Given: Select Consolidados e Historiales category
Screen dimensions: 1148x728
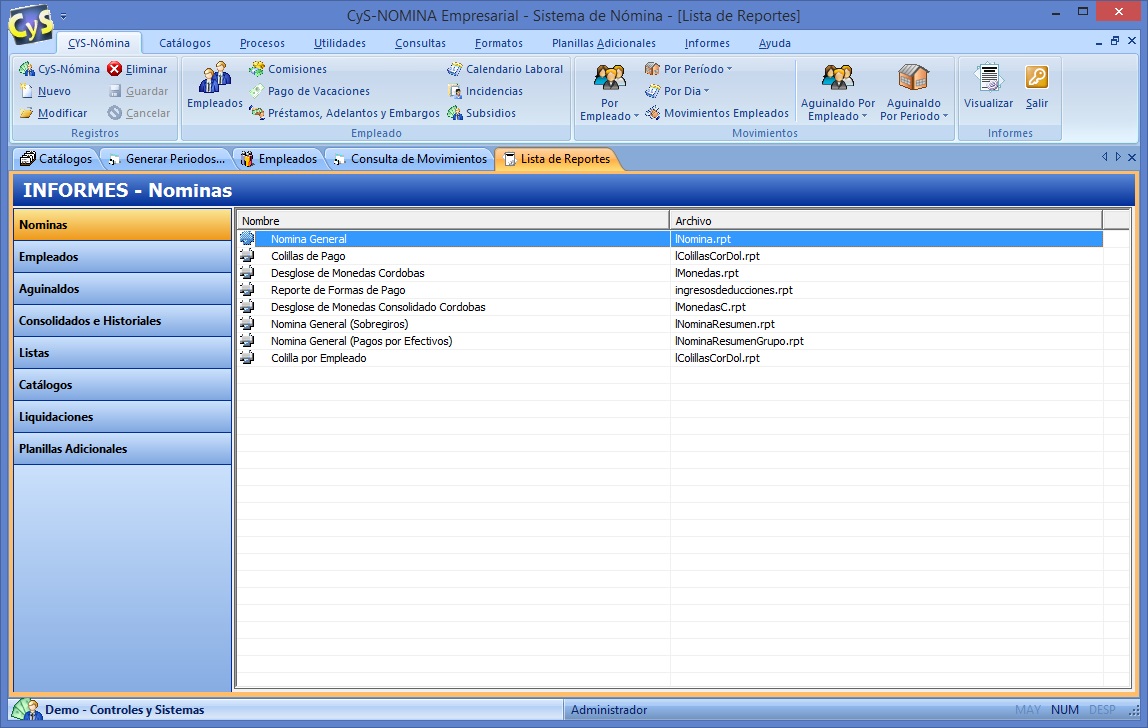Looking at the screenshot, I should 122,321.
